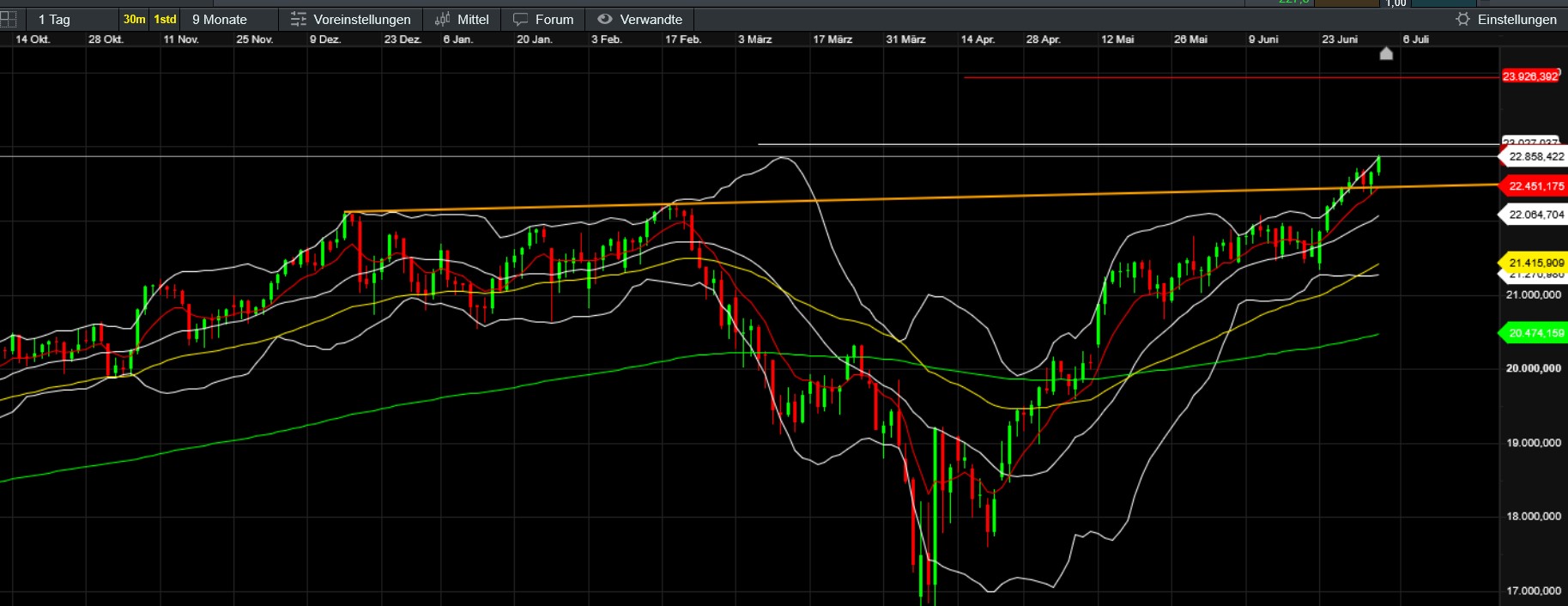Click the 12 Mai date on time axis

click(1117, 39)
